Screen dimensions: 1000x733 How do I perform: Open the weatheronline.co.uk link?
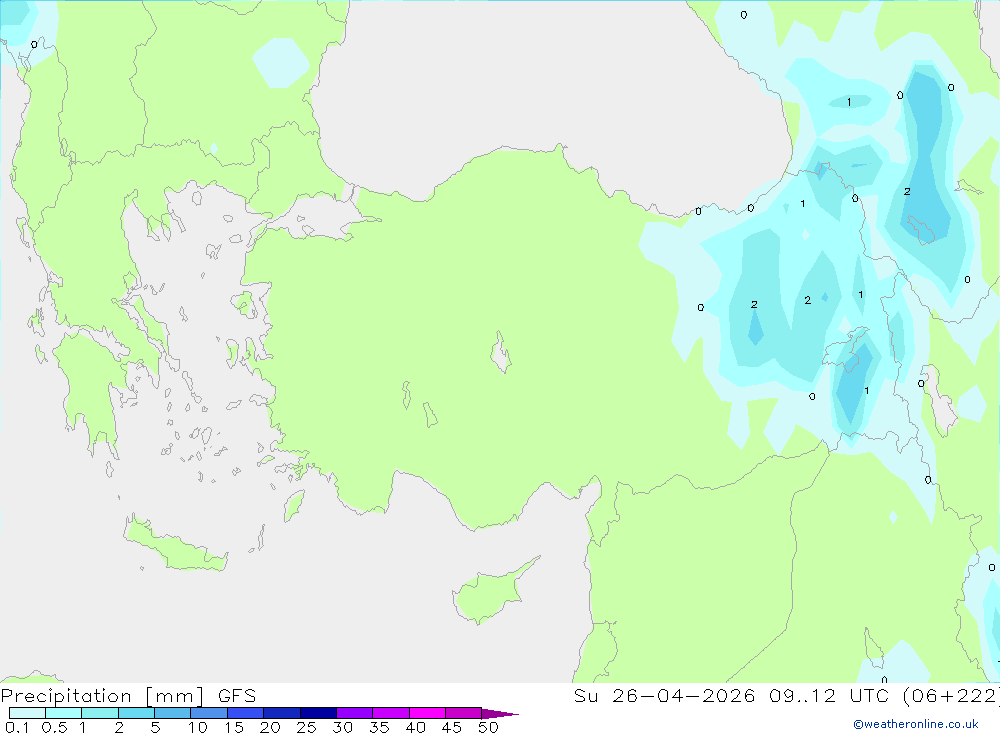pyautogui.click(x=916, y=724)
